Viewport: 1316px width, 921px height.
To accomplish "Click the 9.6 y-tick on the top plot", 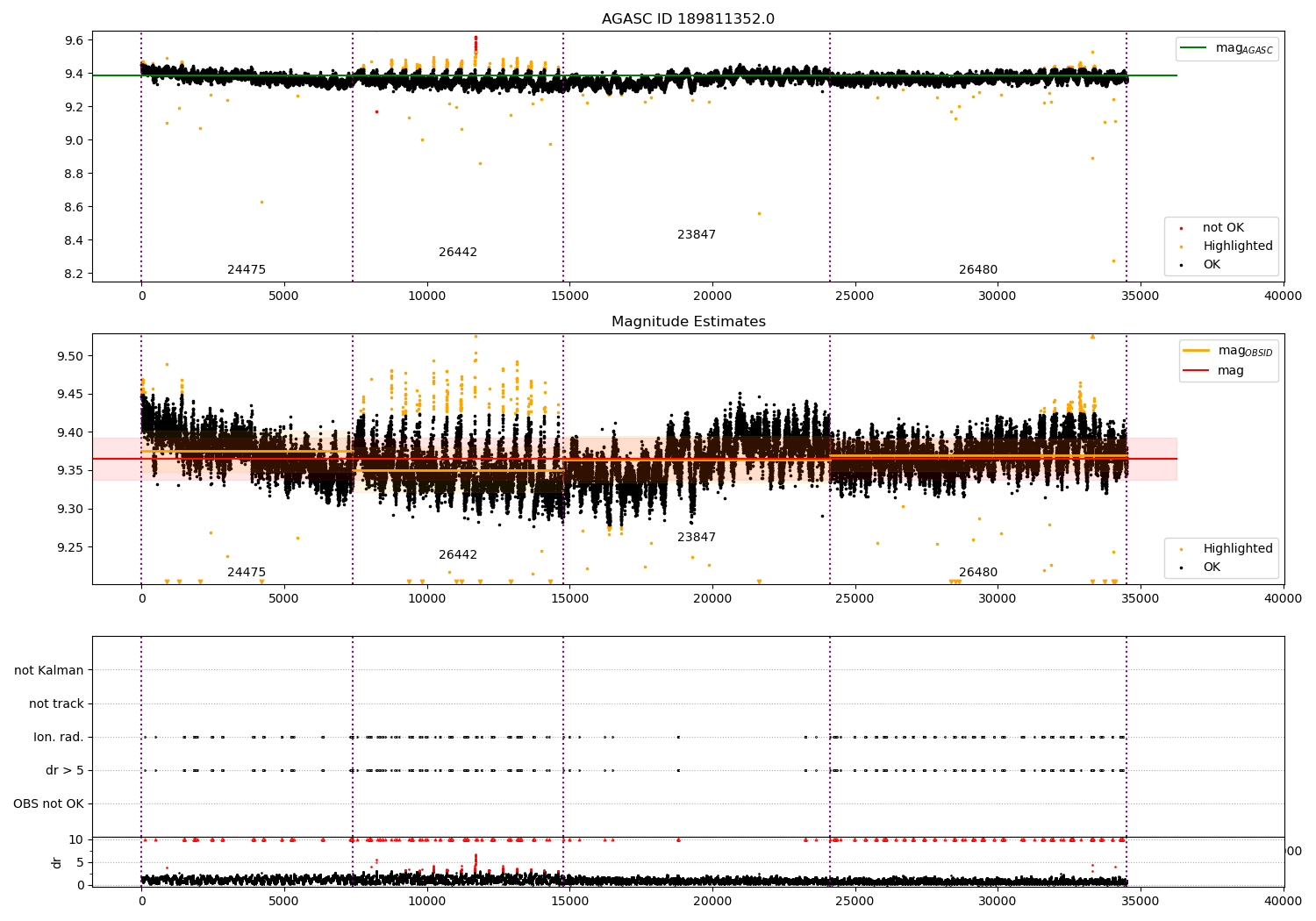I will 75,40.
